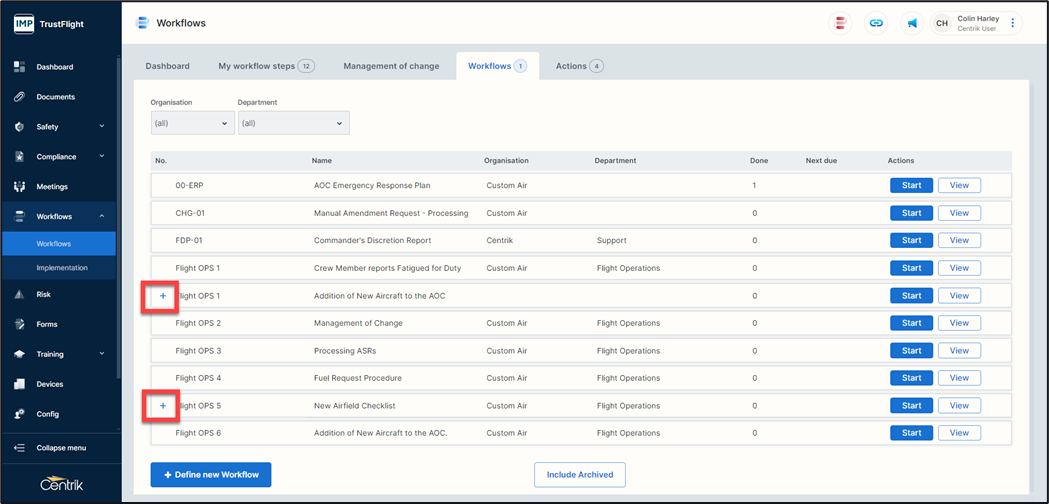Switch to Management of change tab

click(391, 66)
